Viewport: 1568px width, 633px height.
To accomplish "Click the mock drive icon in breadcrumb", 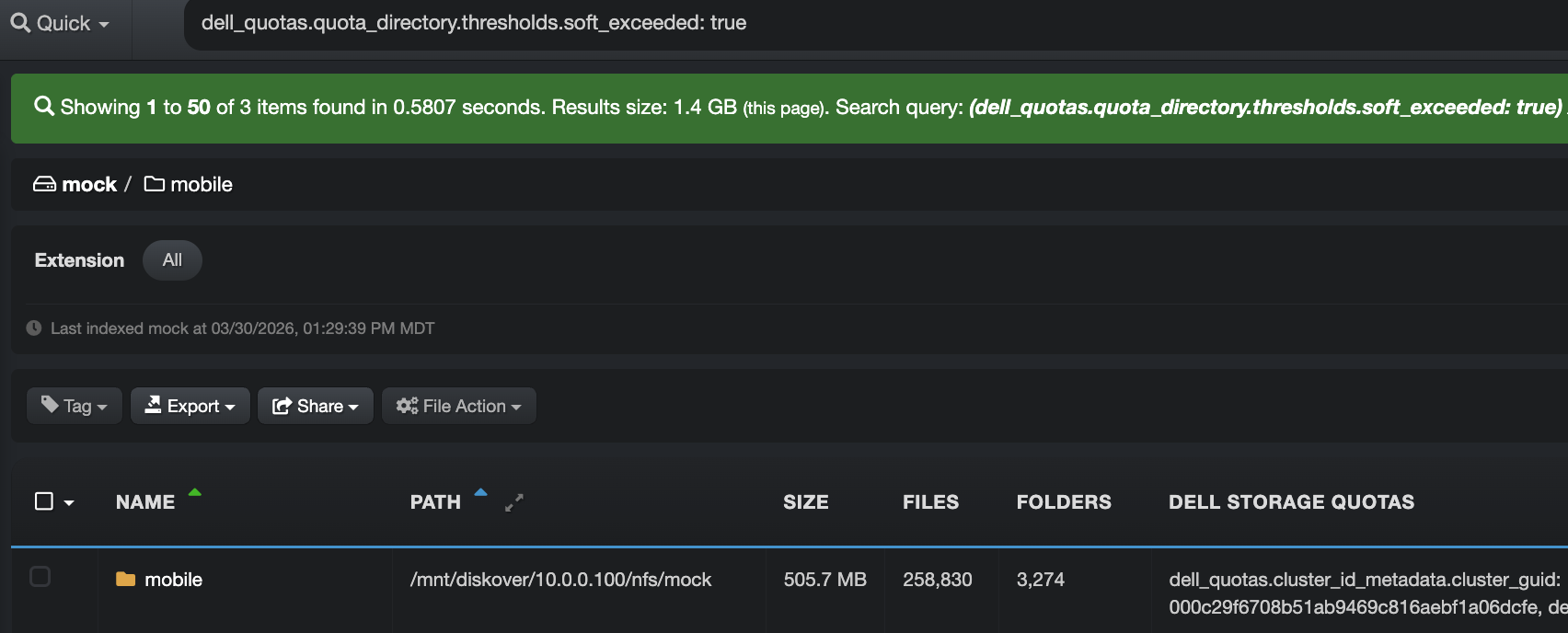I will pyautogui.click(x=44, y=184).
